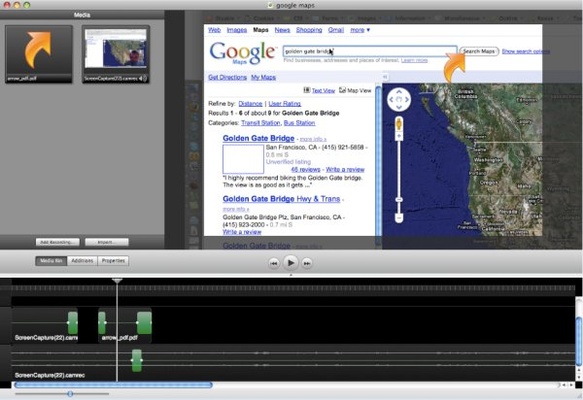Click the map zoom slider handle
583x400 pixels.
tap(399, 200)
